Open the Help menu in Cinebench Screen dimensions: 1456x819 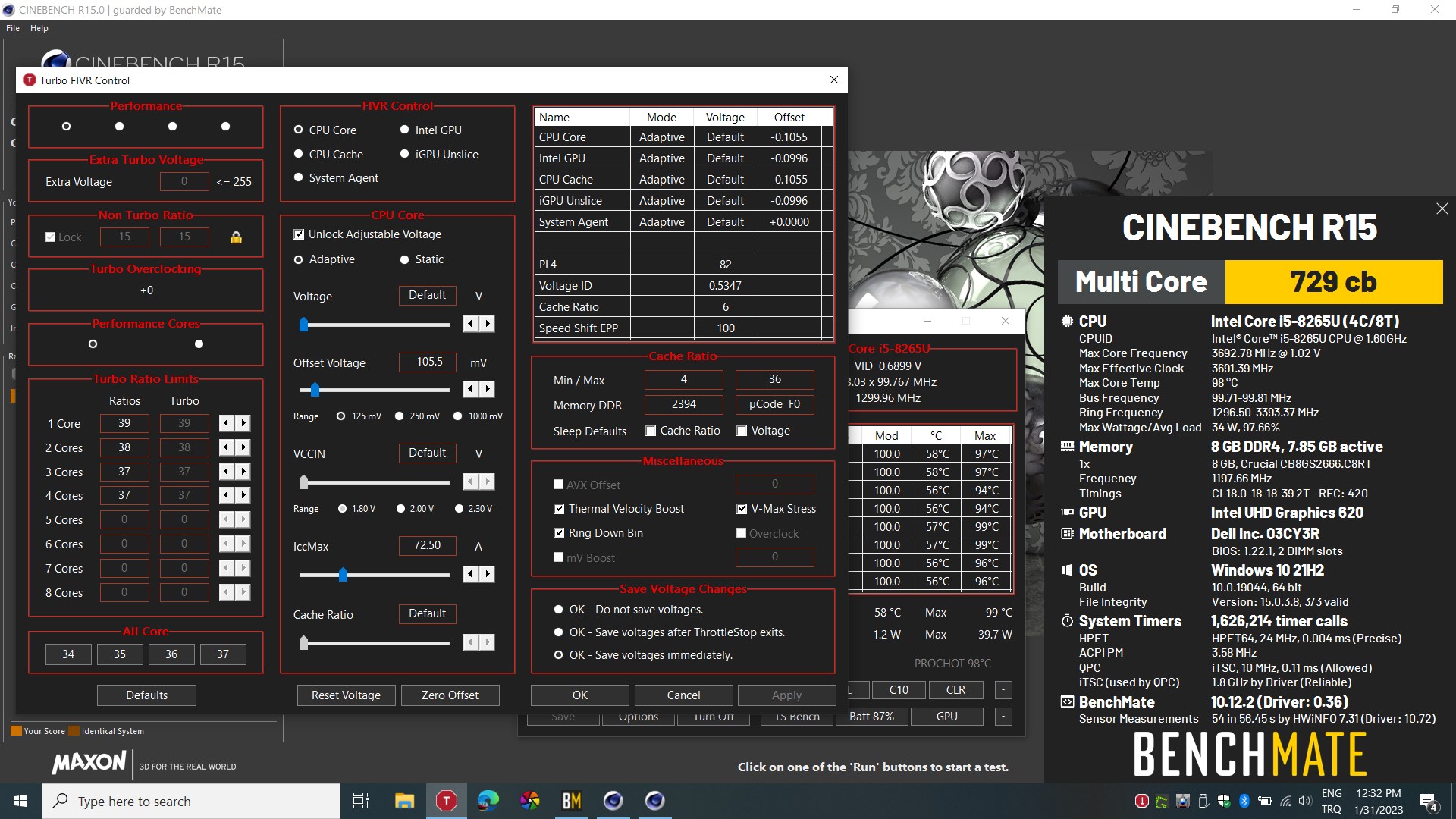[x=39, y=28]
